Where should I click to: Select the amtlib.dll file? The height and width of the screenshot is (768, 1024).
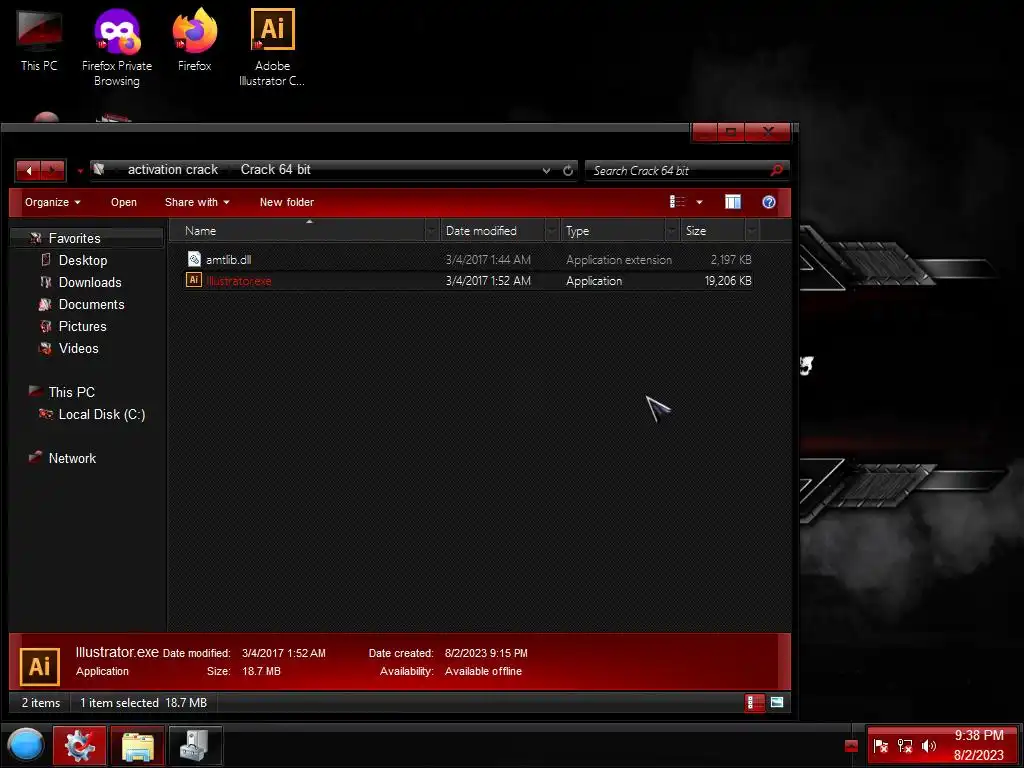229,260
